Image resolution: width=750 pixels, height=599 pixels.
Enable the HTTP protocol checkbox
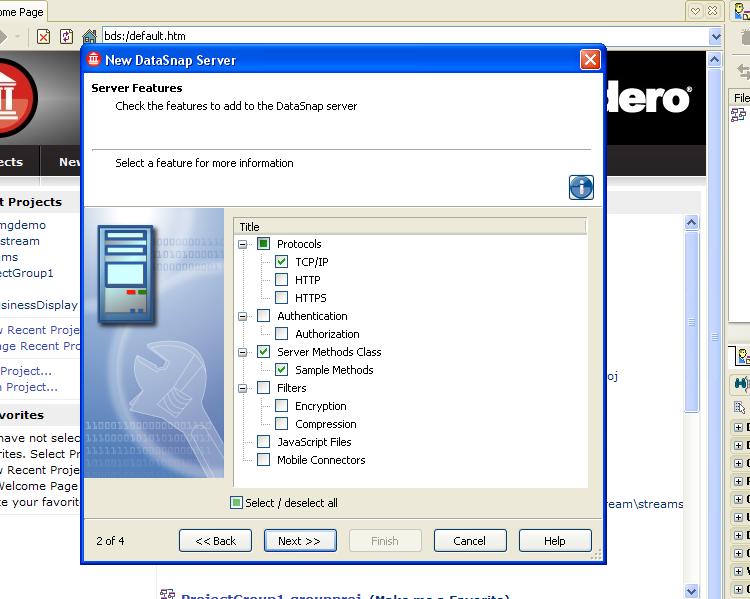(282, 280)
